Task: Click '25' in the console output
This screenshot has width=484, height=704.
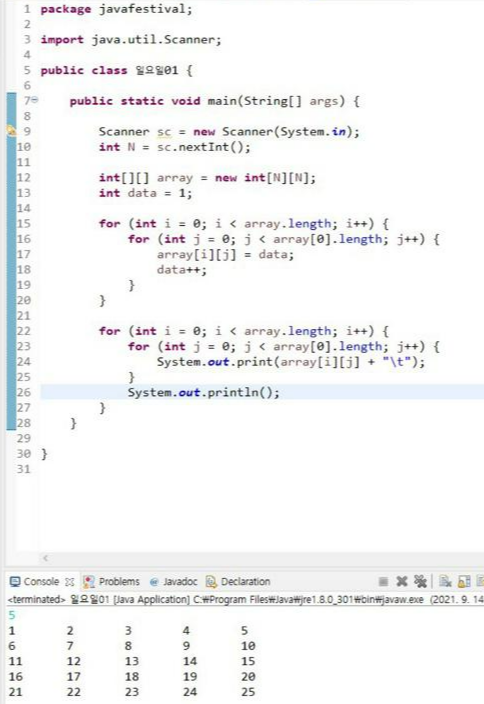Action: 248,691
